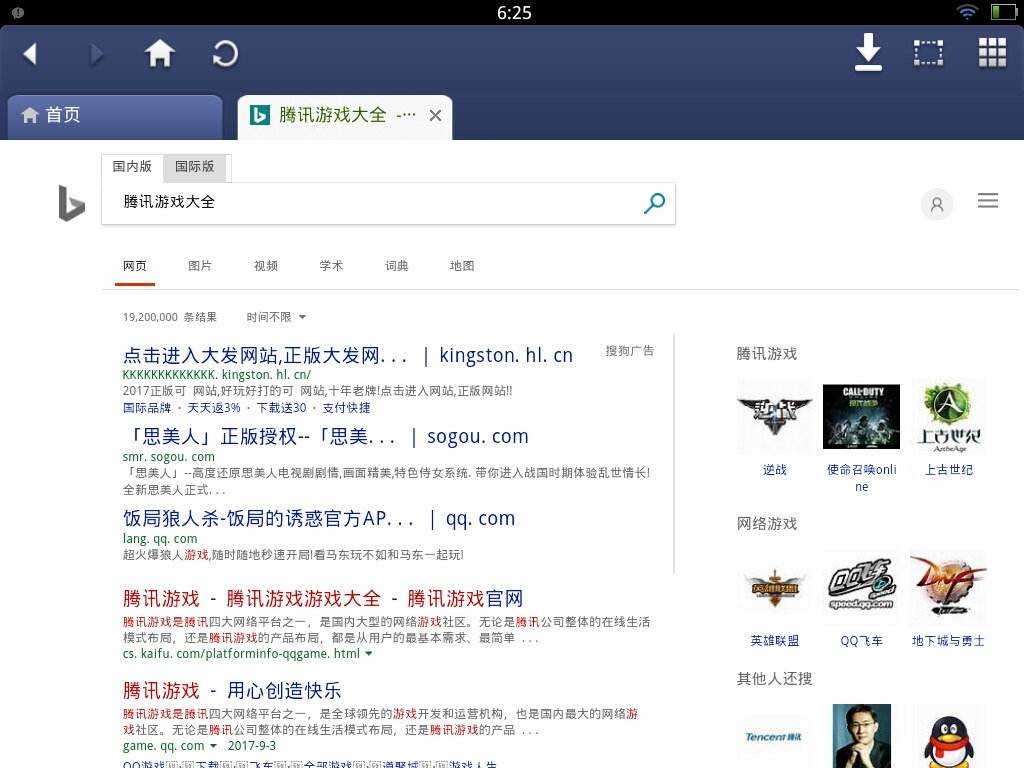Open the downloads icon in the toolbar
Viewport: 1024px width, 768px height.
pos(868,52)
